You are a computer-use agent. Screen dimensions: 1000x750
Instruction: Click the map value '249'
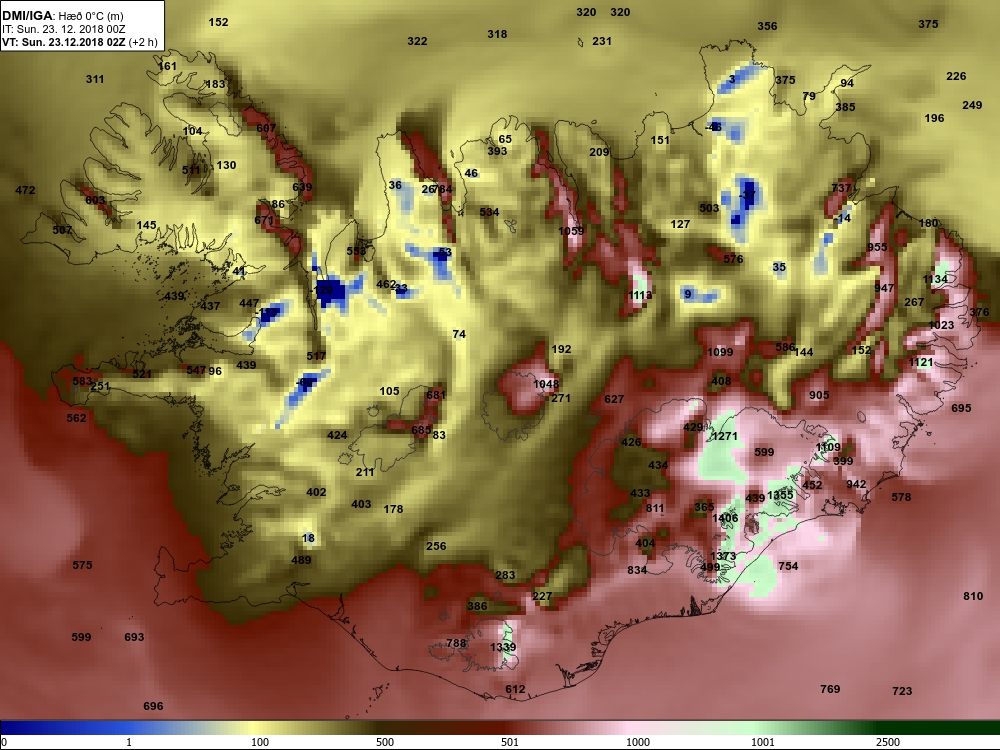(972, 105)
